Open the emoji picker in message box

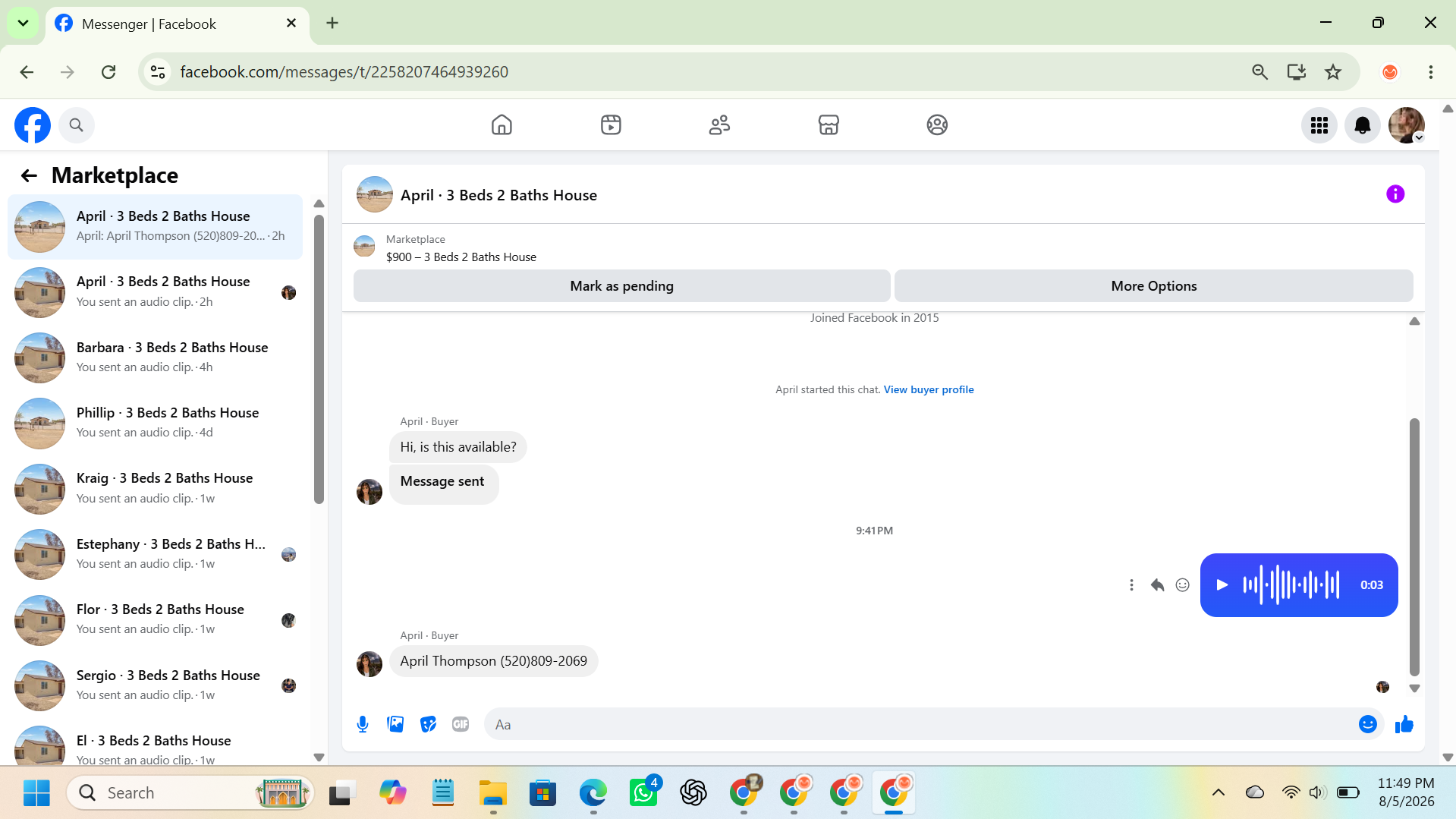(x=1368, y=724)
